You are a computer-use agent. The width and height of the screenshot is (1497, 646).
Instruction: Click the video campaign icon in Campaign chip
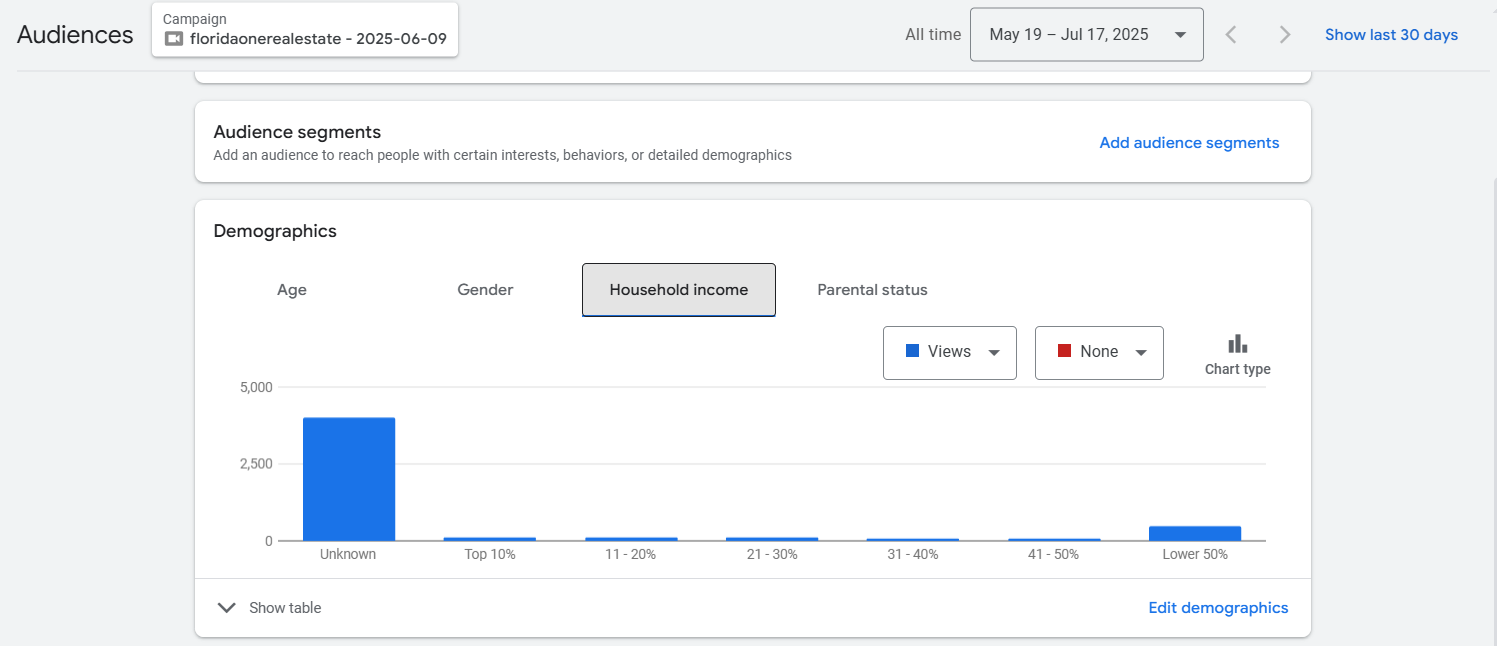pos(174,39)
